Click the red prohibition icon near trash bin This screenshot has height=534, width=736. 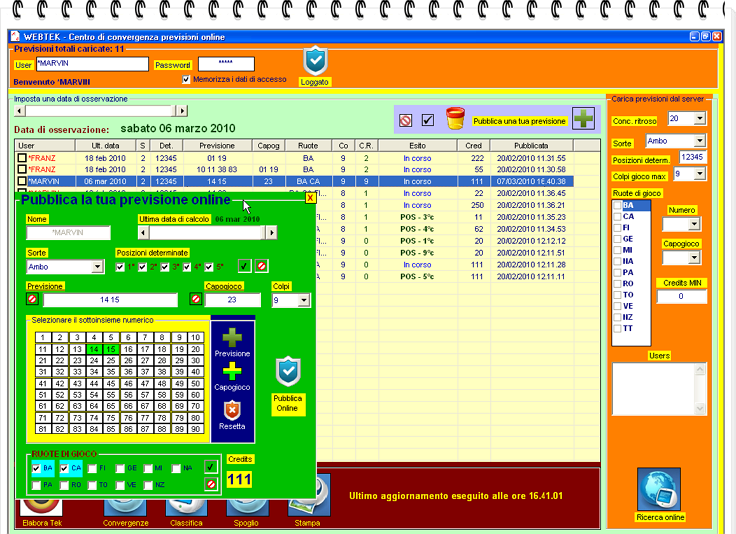click(406, 121)
